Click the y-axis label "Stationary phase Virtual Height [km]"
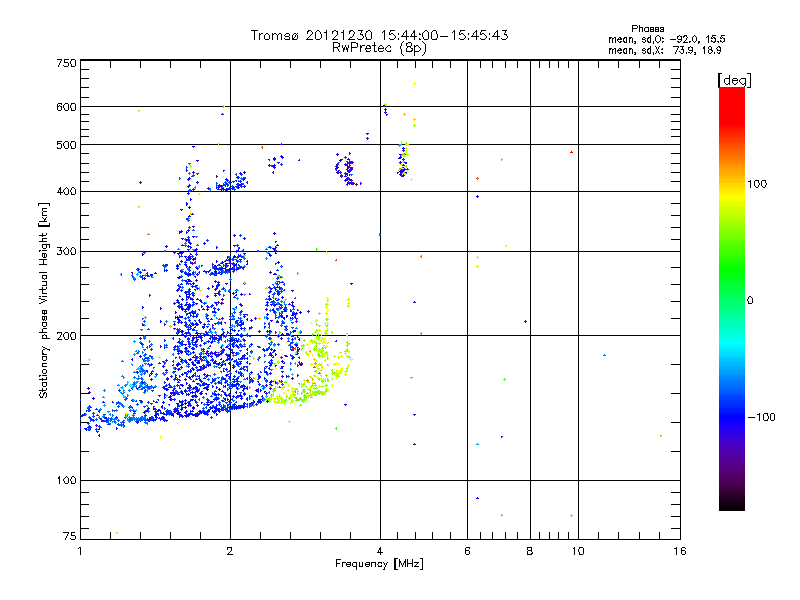This screenshot has width=800, height=600. [x=43, y=300]
